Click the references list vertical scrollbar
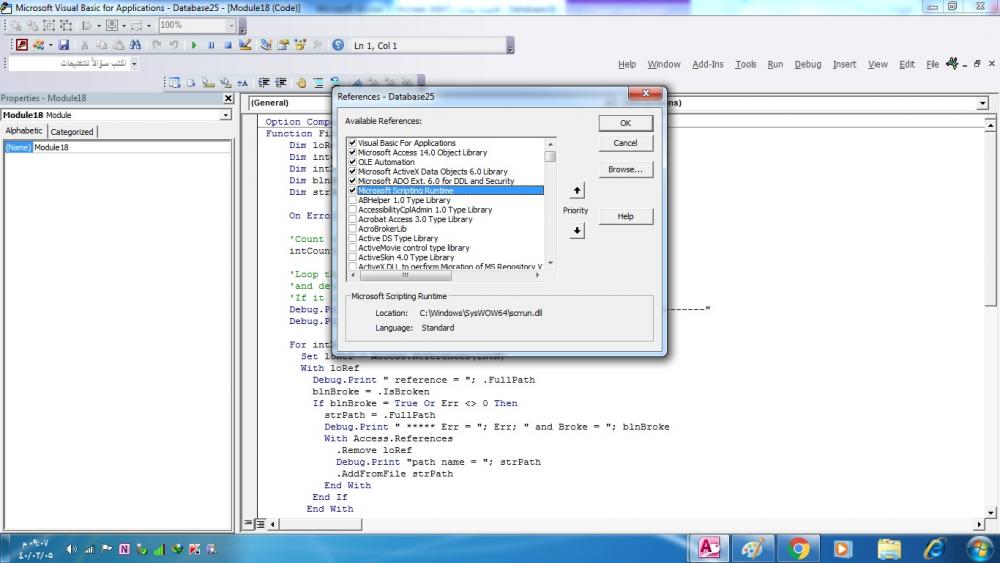 [550, 203]
